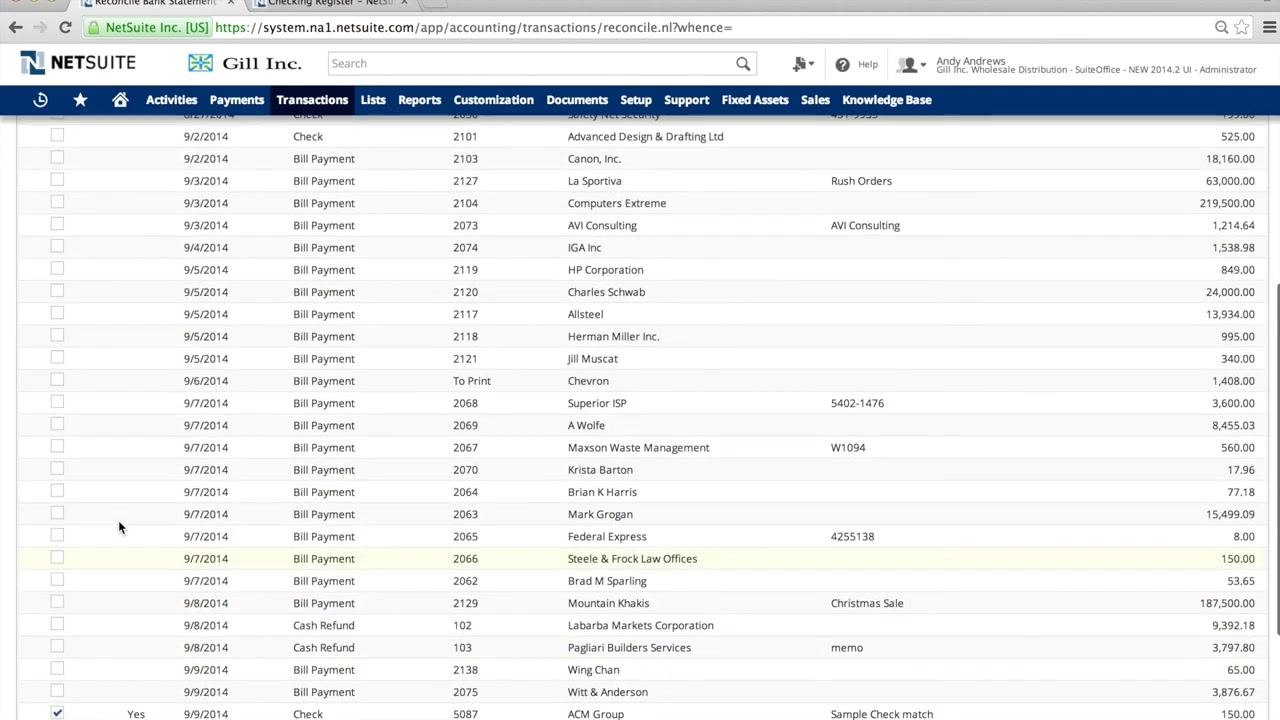
Task: Click the Christmas Sale memo text
Action: tap(867, 603)
